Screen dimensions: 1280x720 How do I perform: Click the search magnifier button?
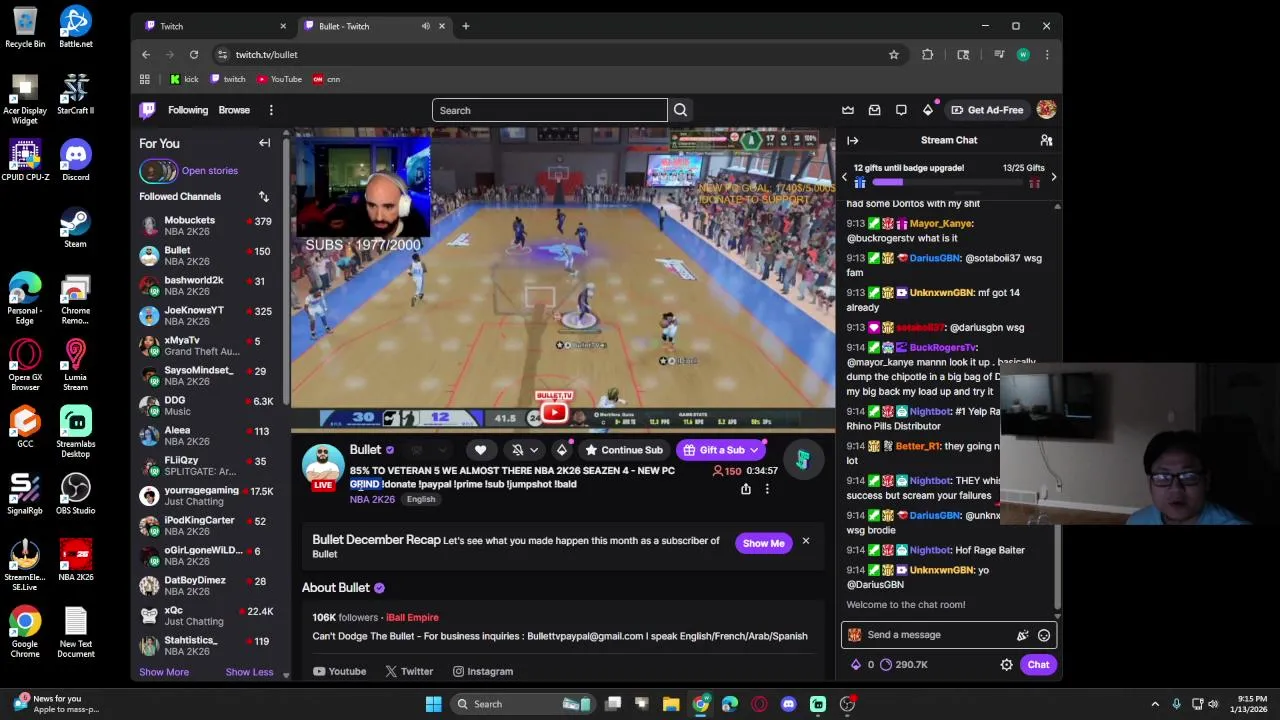coord(680,110)
